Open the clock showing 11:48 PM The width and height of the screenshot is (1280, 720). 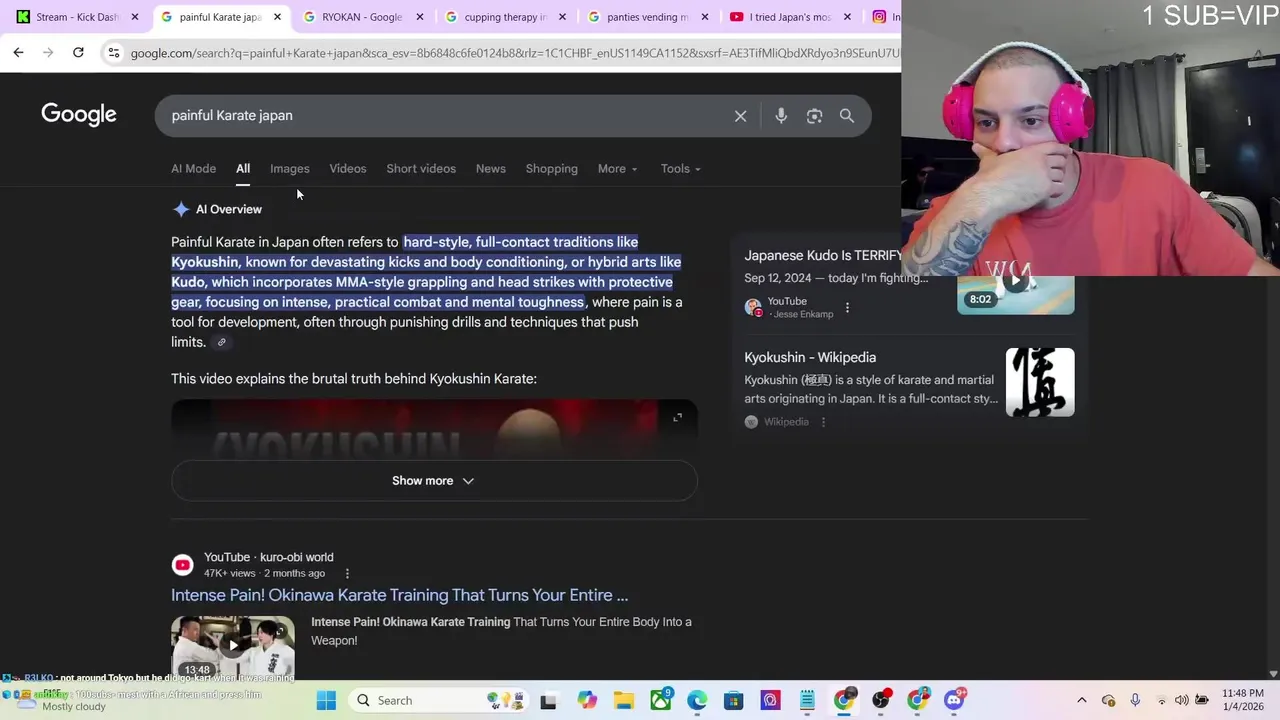point(1244,700)
